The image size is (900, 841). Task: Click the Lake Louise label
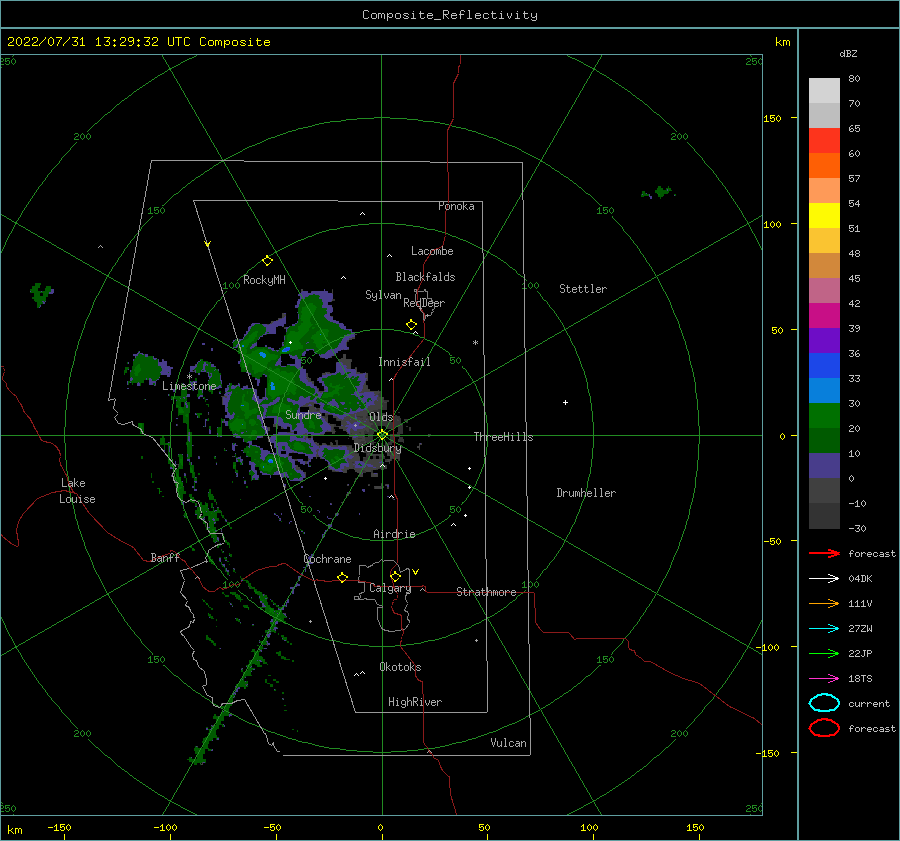coord(77,491)
